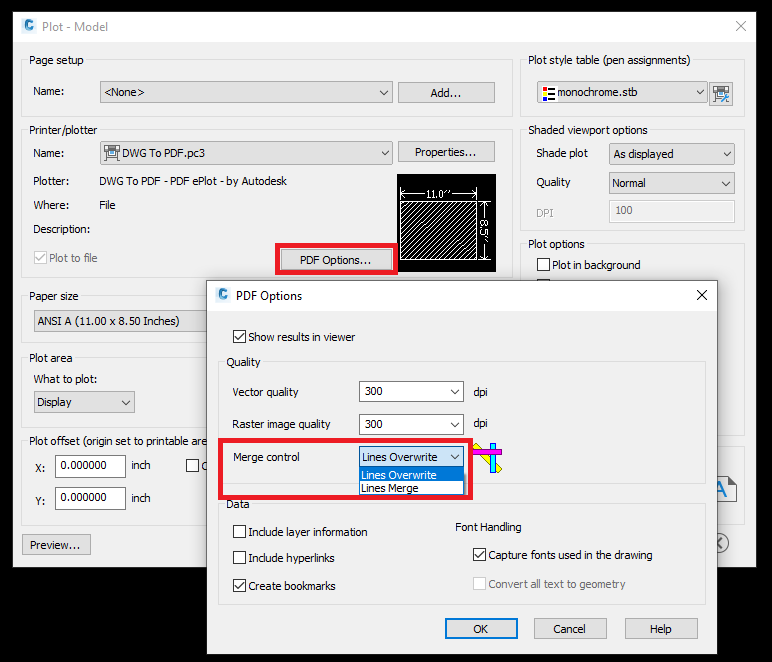Open the What to plot Display dropdown

point(84,402)
